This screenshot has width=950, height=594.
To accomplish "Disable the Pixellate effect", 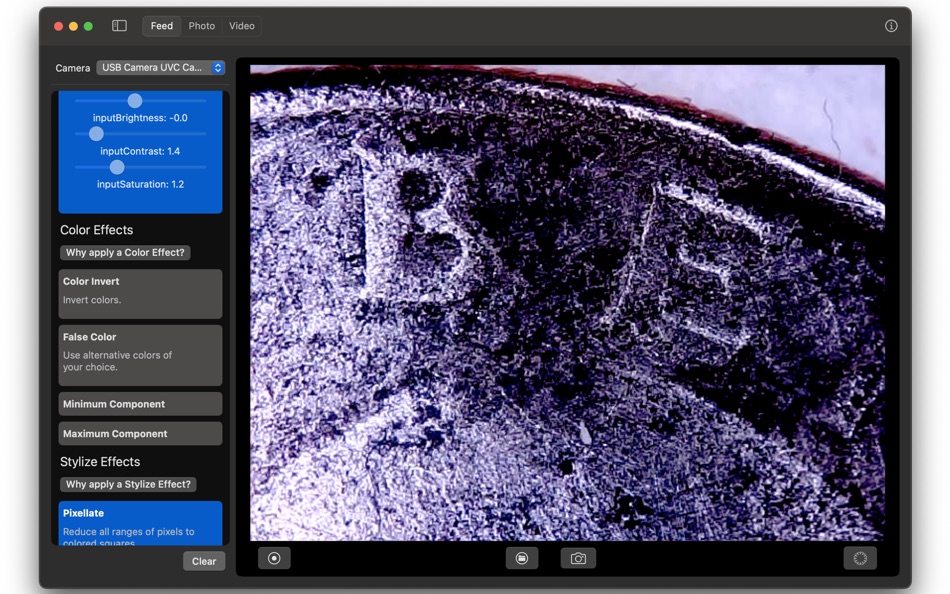I will (x=140, y=523).
